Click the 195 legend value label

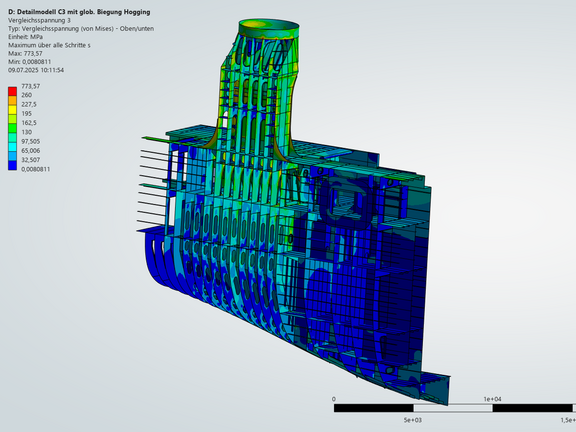coord(26,114)
